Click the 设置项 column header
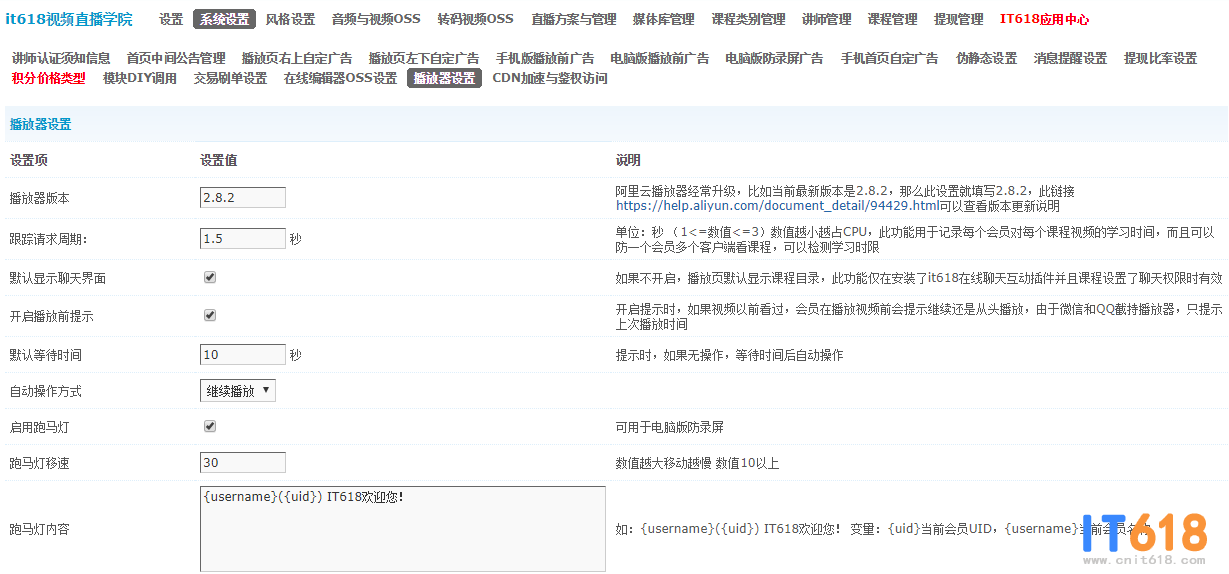The image size is (1229, 574). pos(28,160)
